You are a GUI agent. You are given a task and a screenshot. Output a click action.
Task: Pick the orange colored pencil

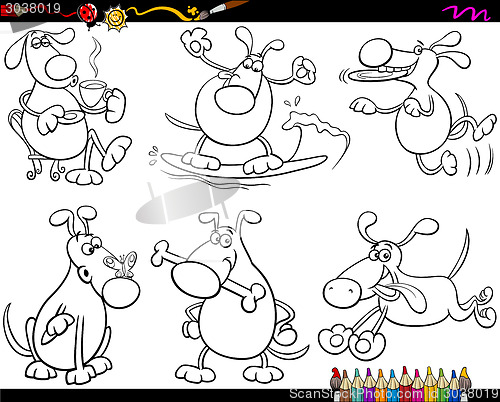tap(381, 385)
